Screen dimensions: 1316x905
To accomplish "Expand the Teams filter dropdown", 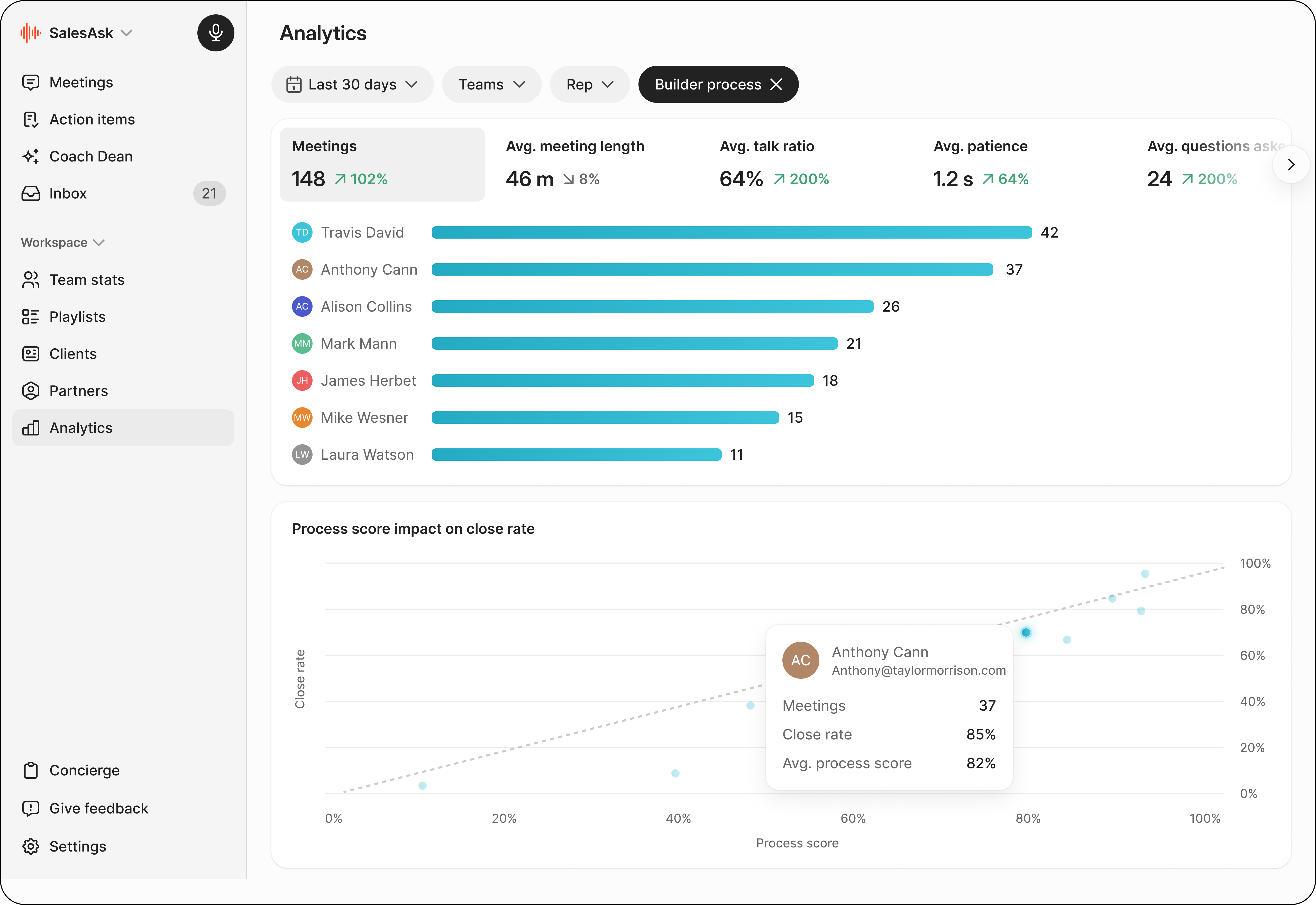I will click(491, 85).
